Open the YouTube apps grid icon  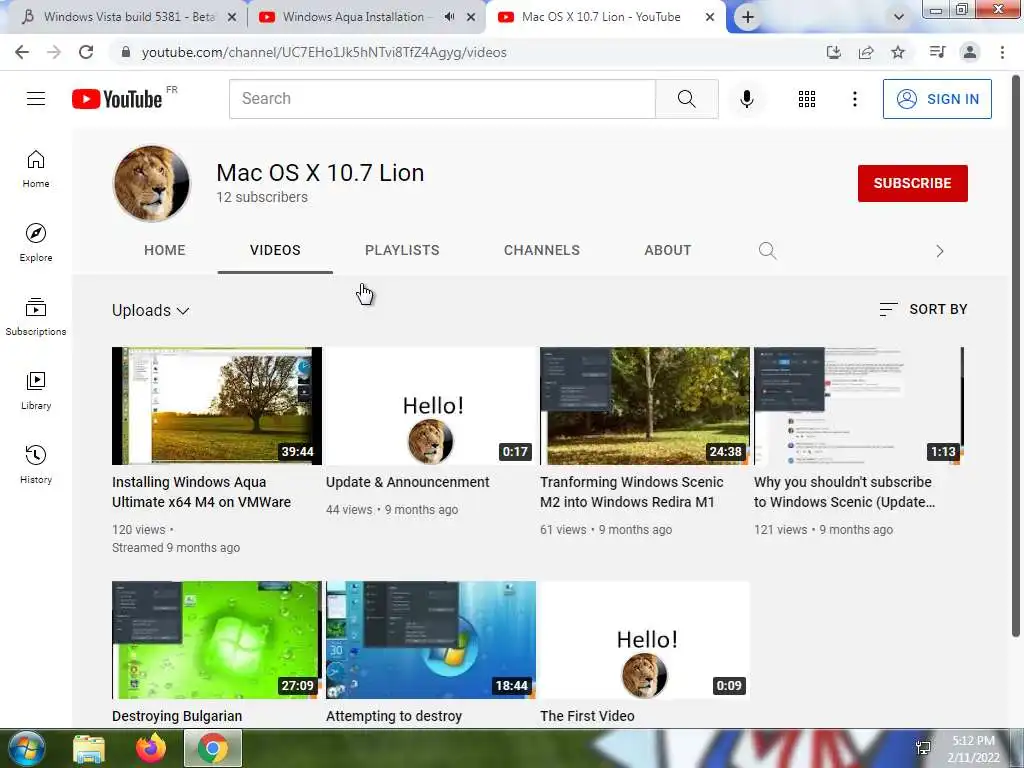pyautogui.click(x=807, y=99)
